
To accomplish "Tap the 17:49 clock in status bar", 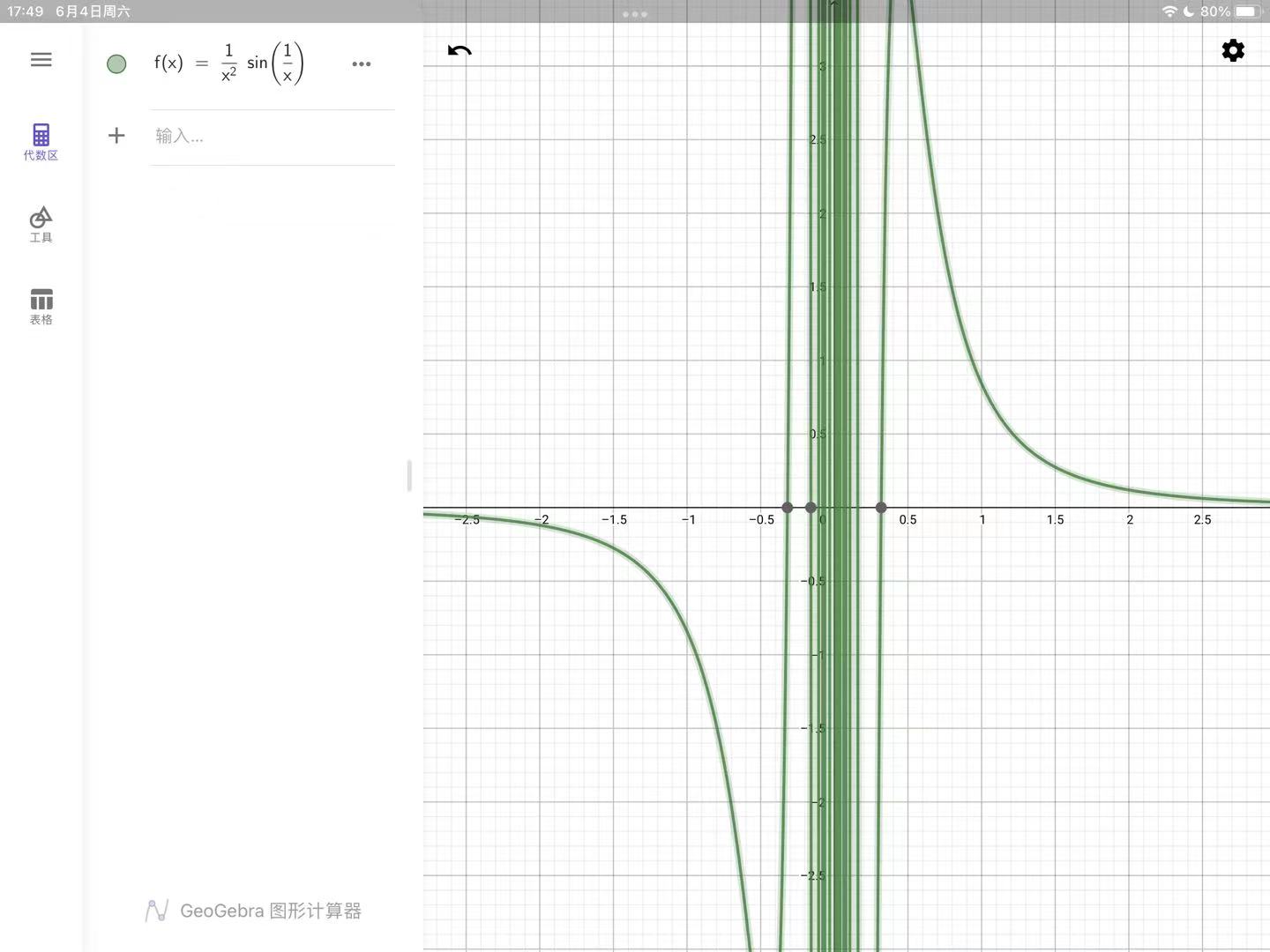I will (x=26, y=11).
